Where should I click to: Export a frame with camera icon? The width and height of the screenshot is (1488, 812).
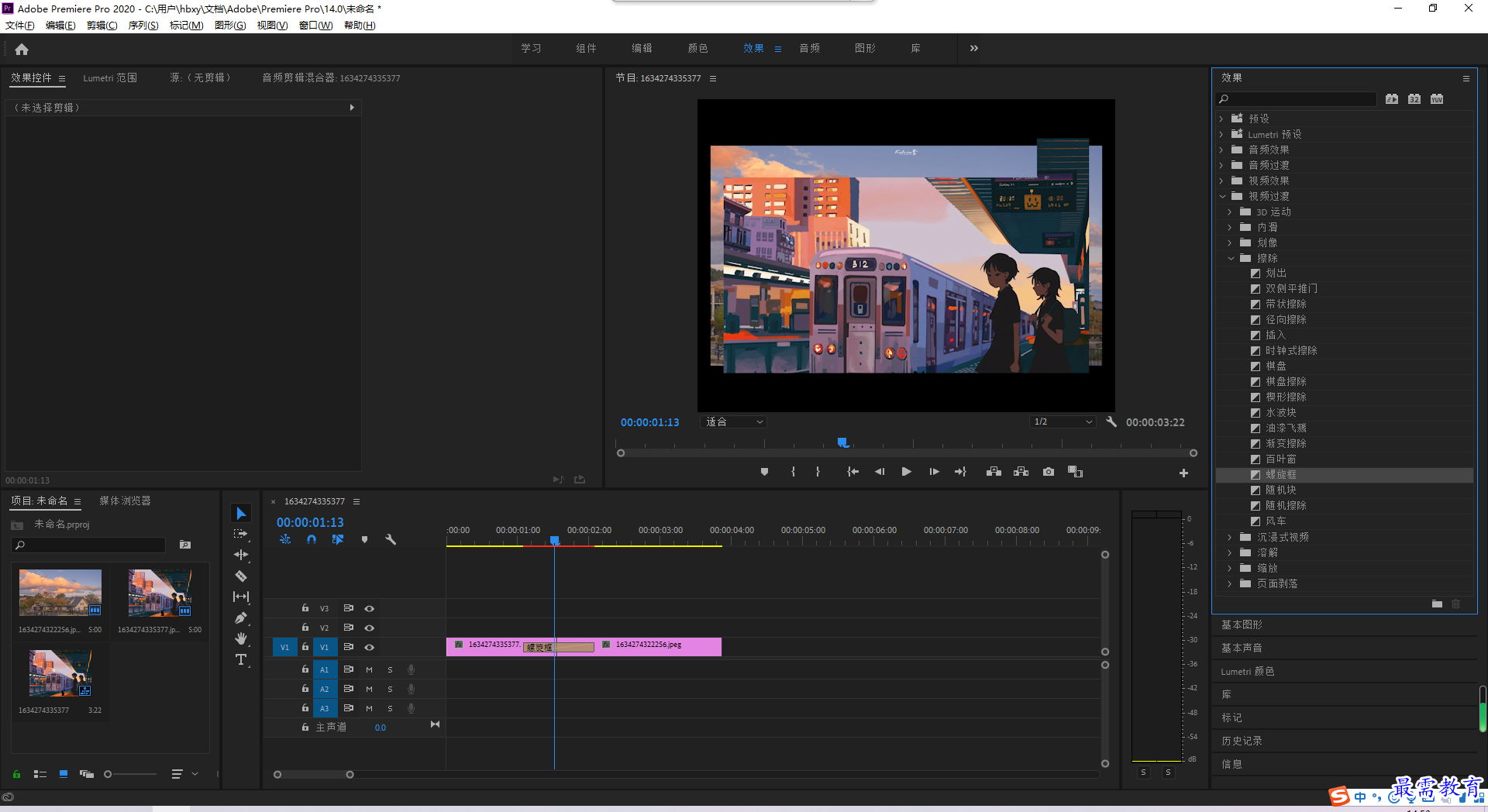[x=1049, y=472]
